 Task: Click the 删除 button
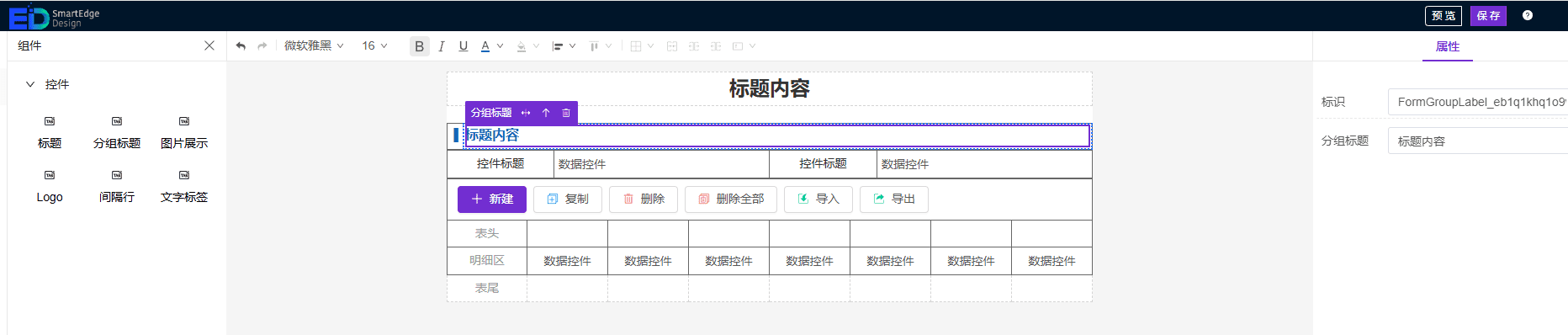(x=644, y=199)
